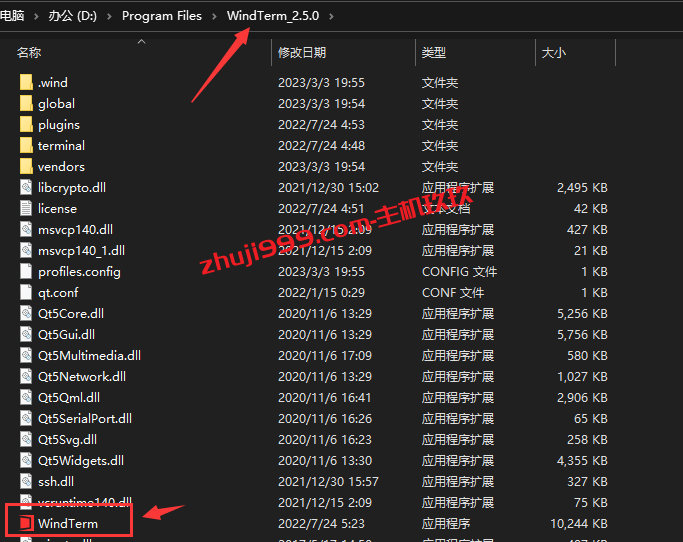Select the ssh.dll file name
This screenshot has height=542, width=683.
coord(56,481)
